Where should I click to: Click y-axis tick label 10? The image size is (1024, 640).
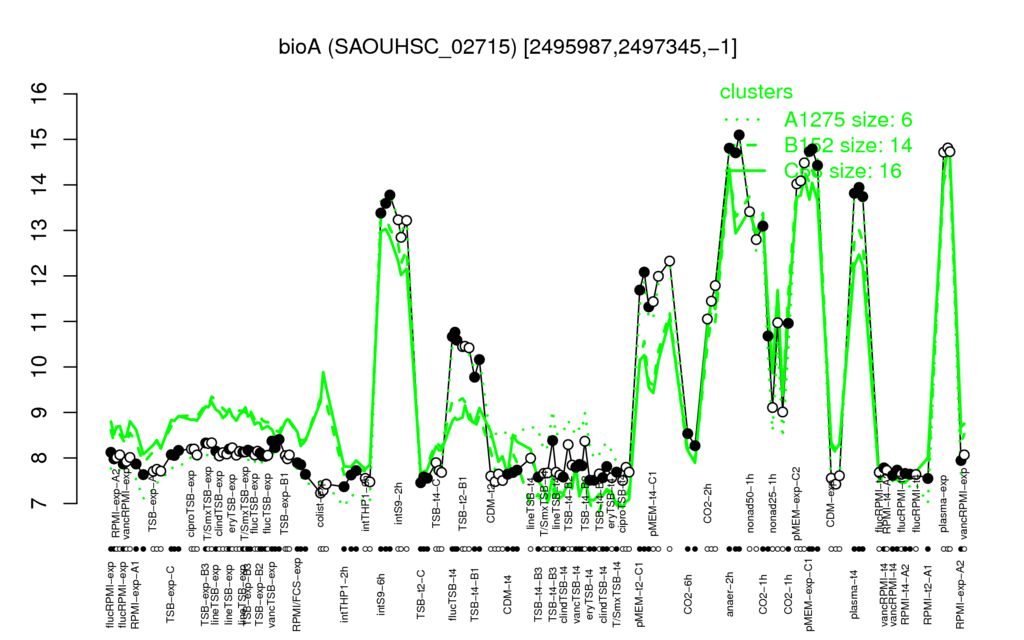pyautogui.click(x=39, y=367)
